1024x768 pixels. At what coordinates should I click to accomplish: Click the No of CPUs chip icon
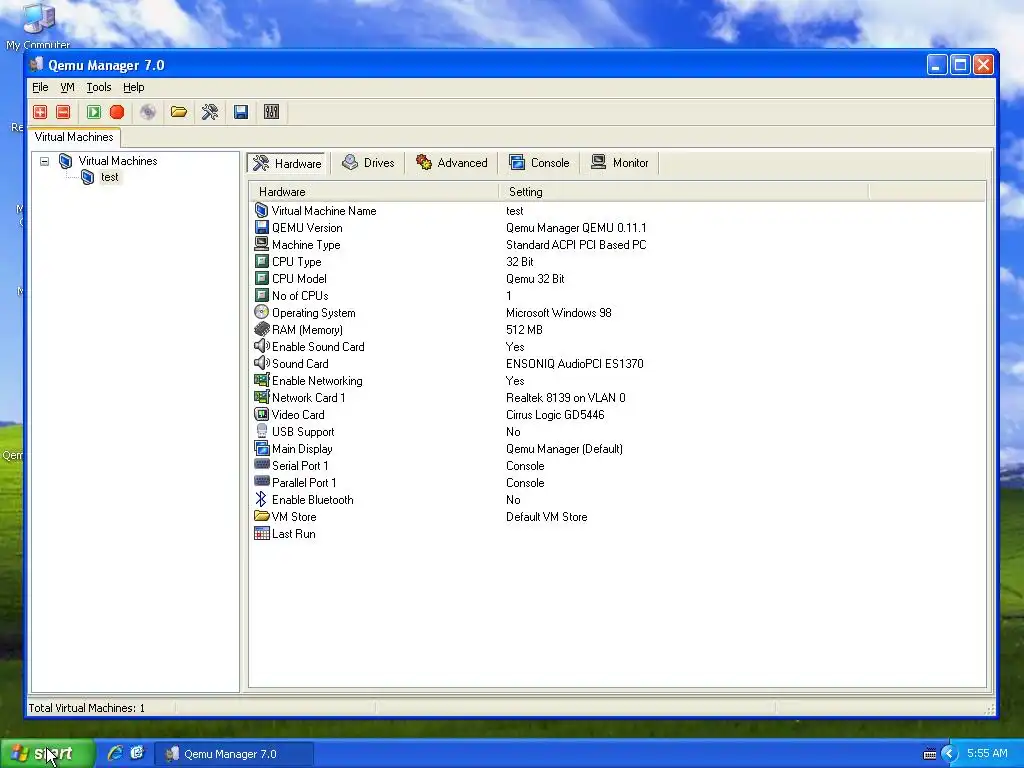[x=261, y=295]
